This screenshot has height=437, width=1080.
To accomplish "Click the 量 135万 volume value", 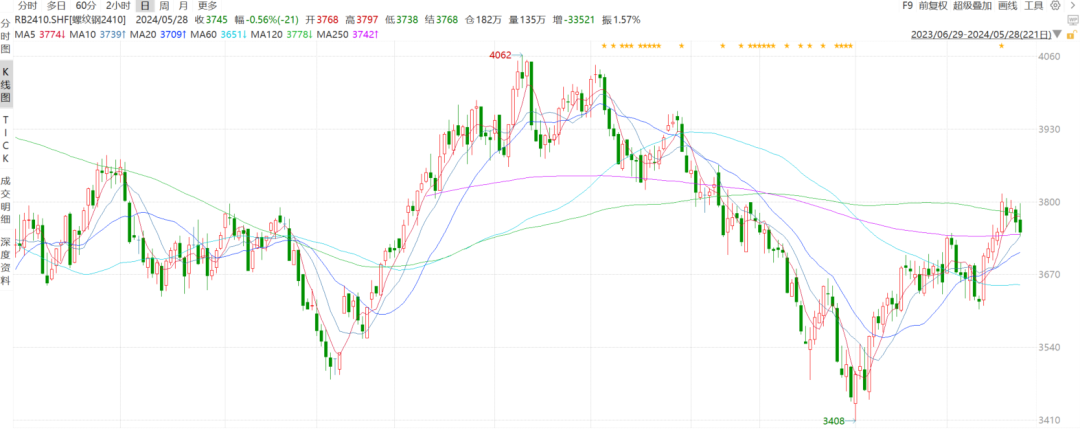I will pyautogui.click(x=528, y=19).
